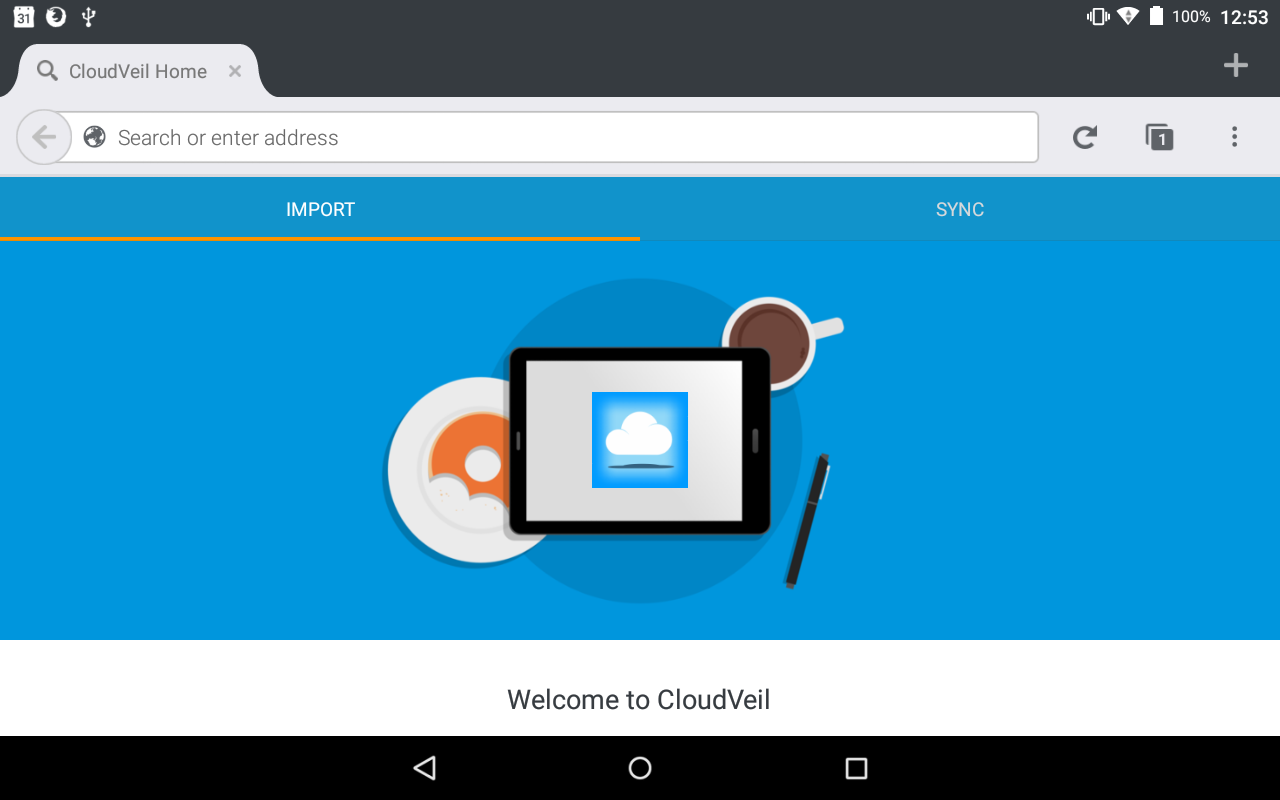Add a new tab with the plus icon

click(x=1236, y=66)
